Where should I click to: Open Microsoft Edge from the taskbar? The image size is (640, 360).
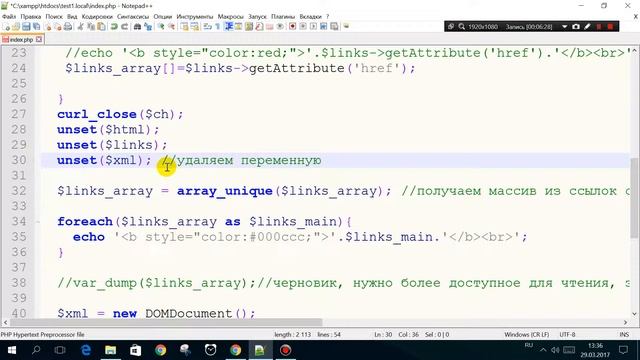point(86,350)
